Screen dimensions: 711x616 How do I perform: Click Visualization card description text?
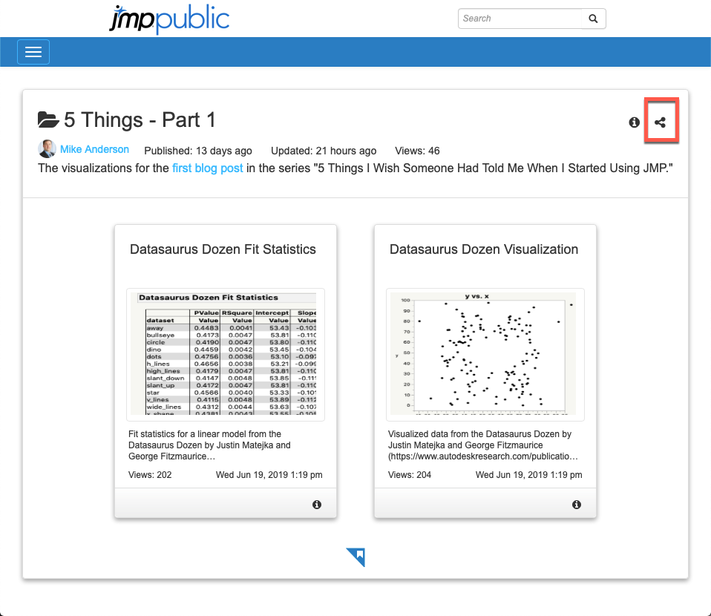[483, 445]
